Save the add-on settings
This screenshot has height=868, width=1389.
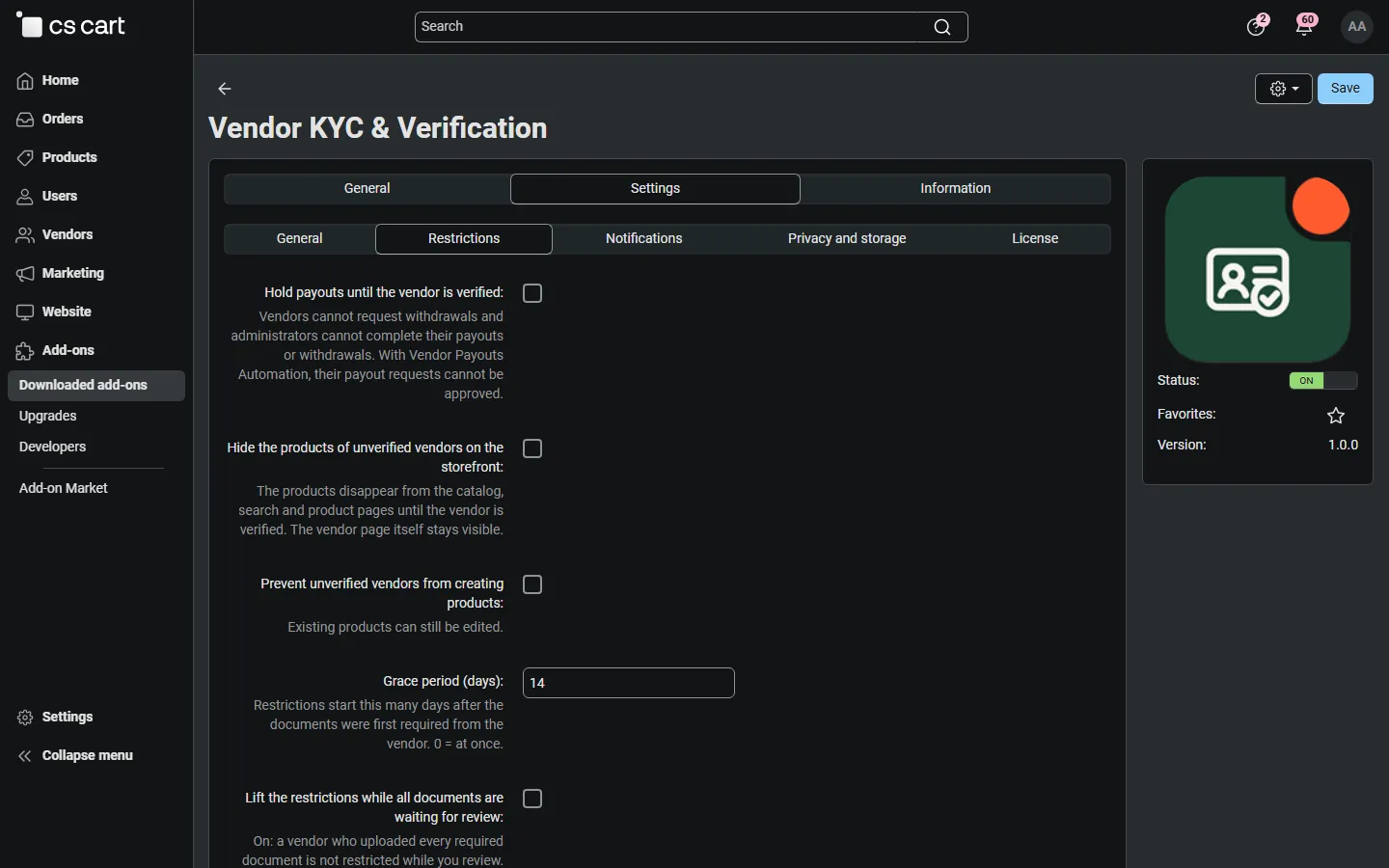point(1346,89)
